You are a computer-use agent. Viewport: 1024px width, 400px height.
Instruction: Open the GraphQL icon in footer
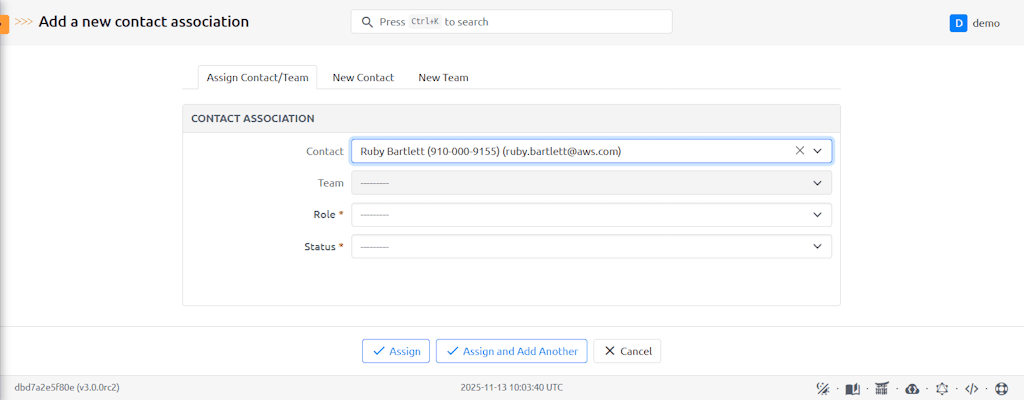(x=941, y=388)
